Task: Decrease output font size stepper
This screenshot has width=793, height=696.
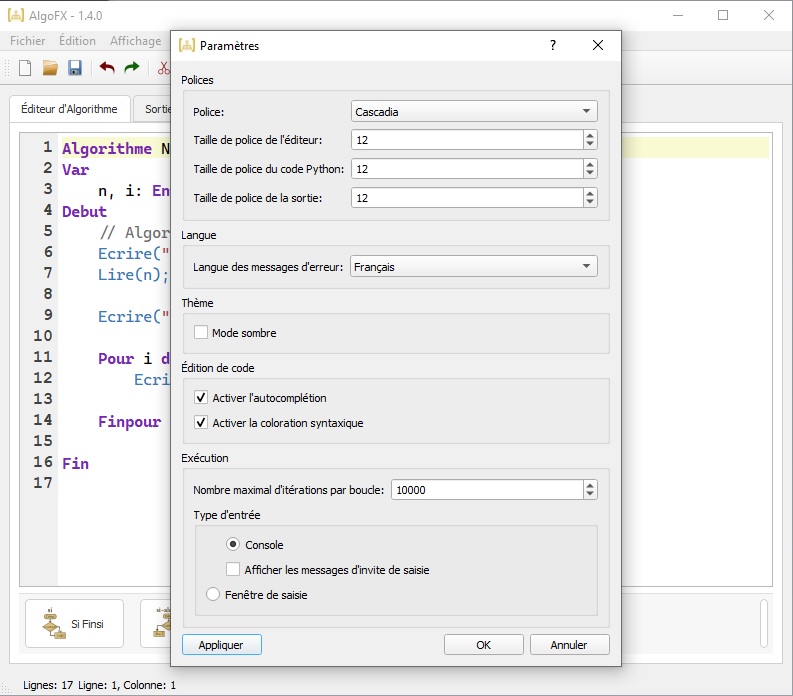Action: tap(590, 202)
